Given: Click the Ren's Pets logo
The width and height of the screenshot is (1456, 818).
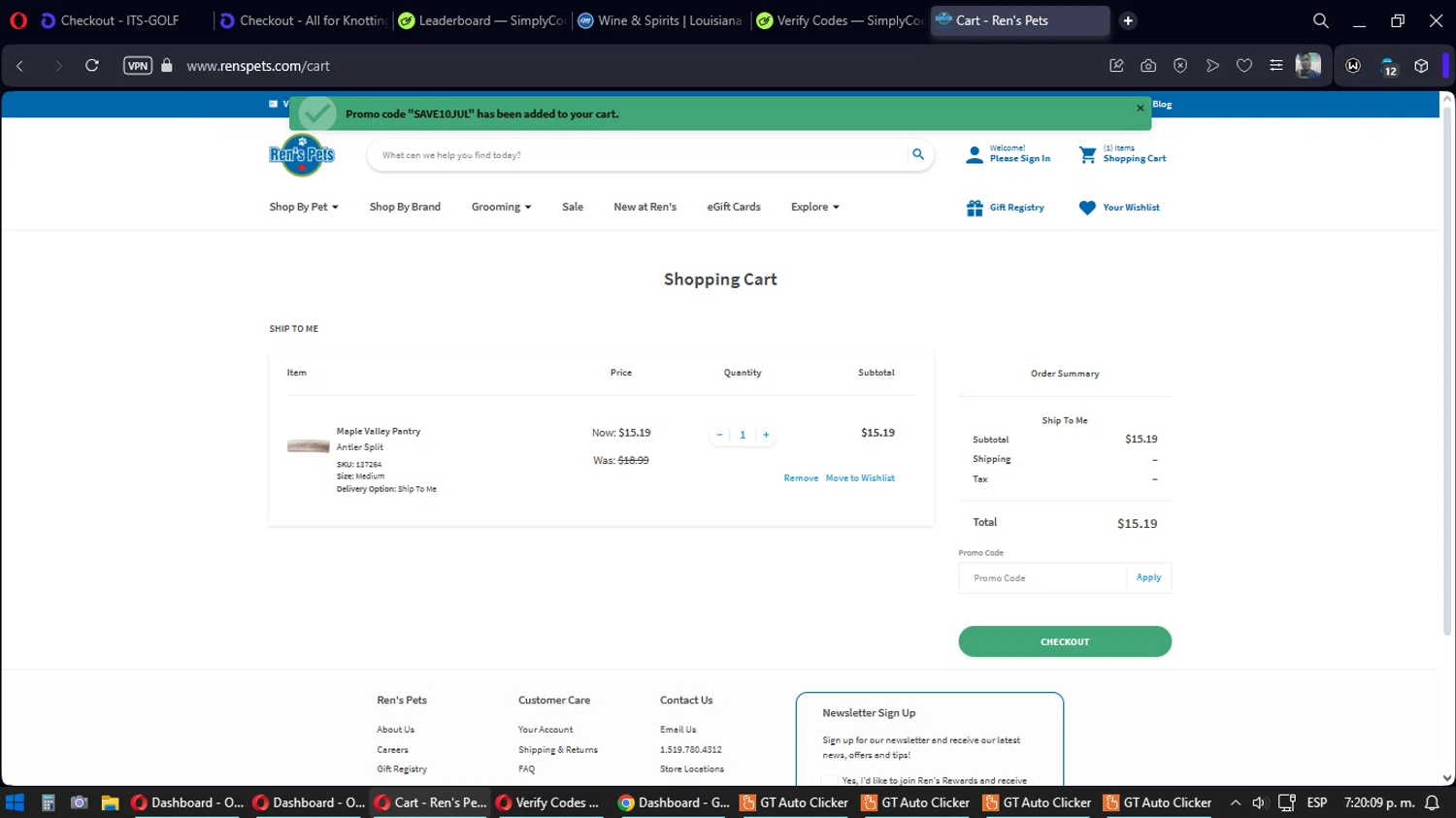Looking at the screenshot, I should point(302,155).
